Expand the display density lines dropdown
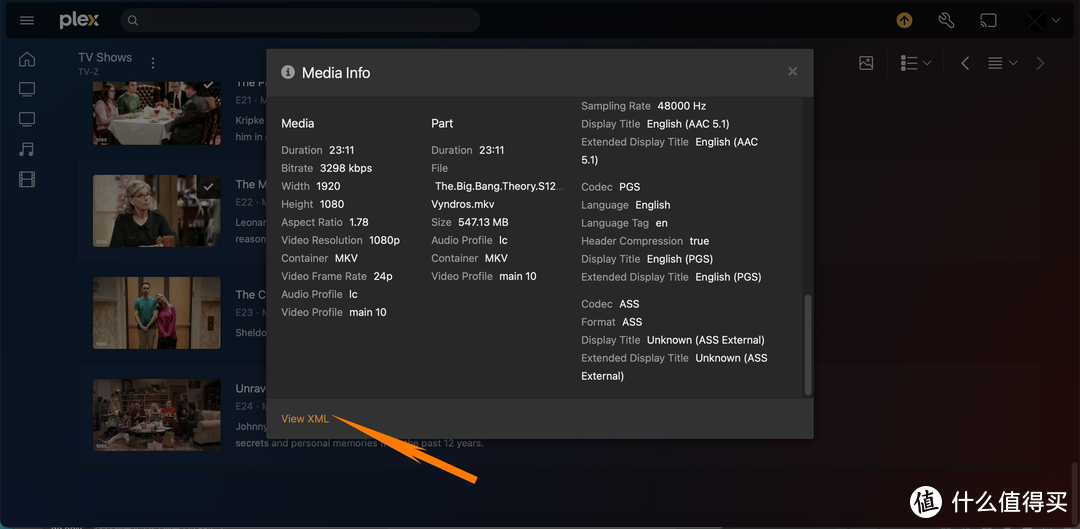Screen dimensions: 1080x529 [1002, 63]
